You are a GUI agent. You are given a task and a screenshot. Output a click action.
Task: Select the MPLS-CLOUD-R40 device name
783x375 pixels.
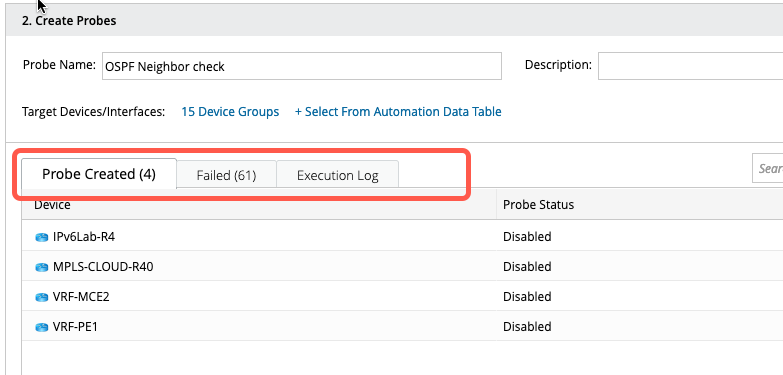click(x=103, y=267)
